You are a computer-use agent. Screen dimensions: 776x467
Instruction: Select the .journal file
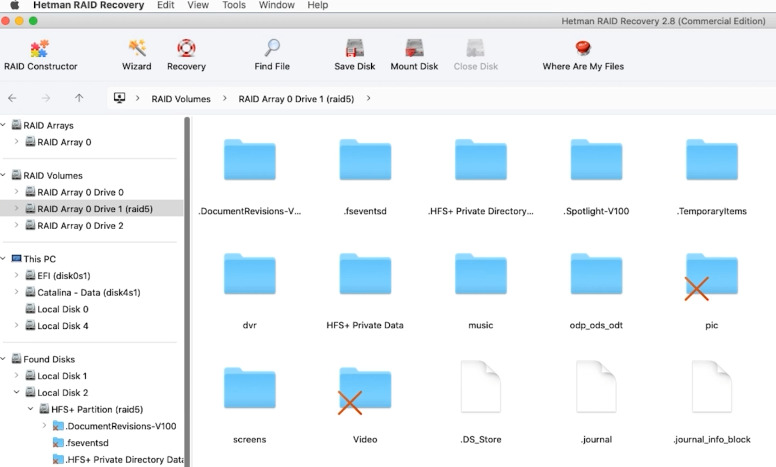coord(596,387)
